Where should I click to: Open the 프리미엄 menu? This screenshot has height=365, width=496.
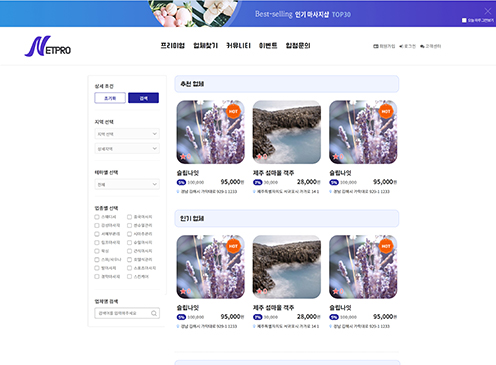pyautogui.click(x=173, y=46)
